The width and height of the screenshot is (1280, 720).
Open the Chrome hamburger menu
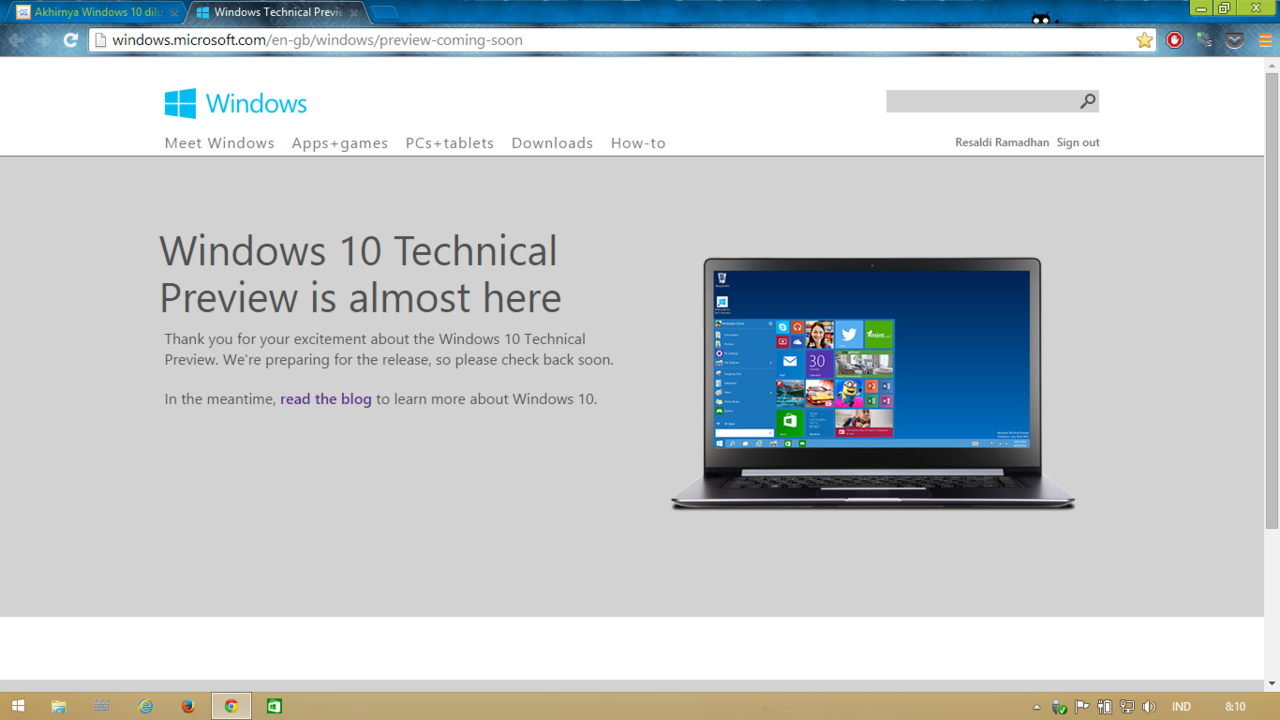[x=1265, y=40]
